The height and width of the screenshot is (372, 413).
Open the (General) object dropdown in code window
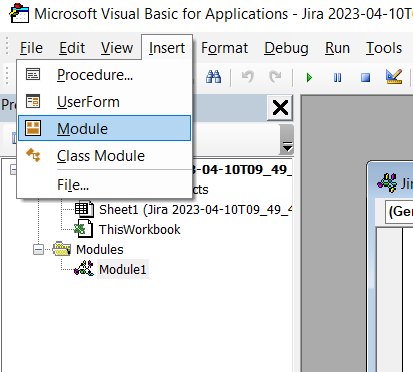click(x=399, y=211)
